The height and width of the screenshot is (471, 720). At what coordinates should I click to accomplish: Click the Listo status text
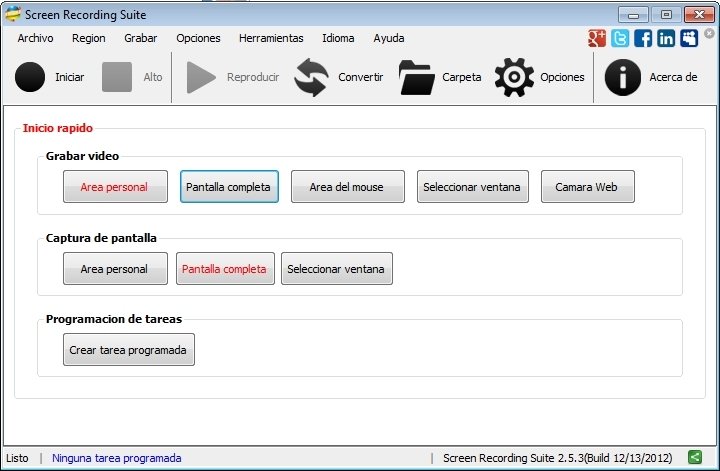tap(17, 458)
